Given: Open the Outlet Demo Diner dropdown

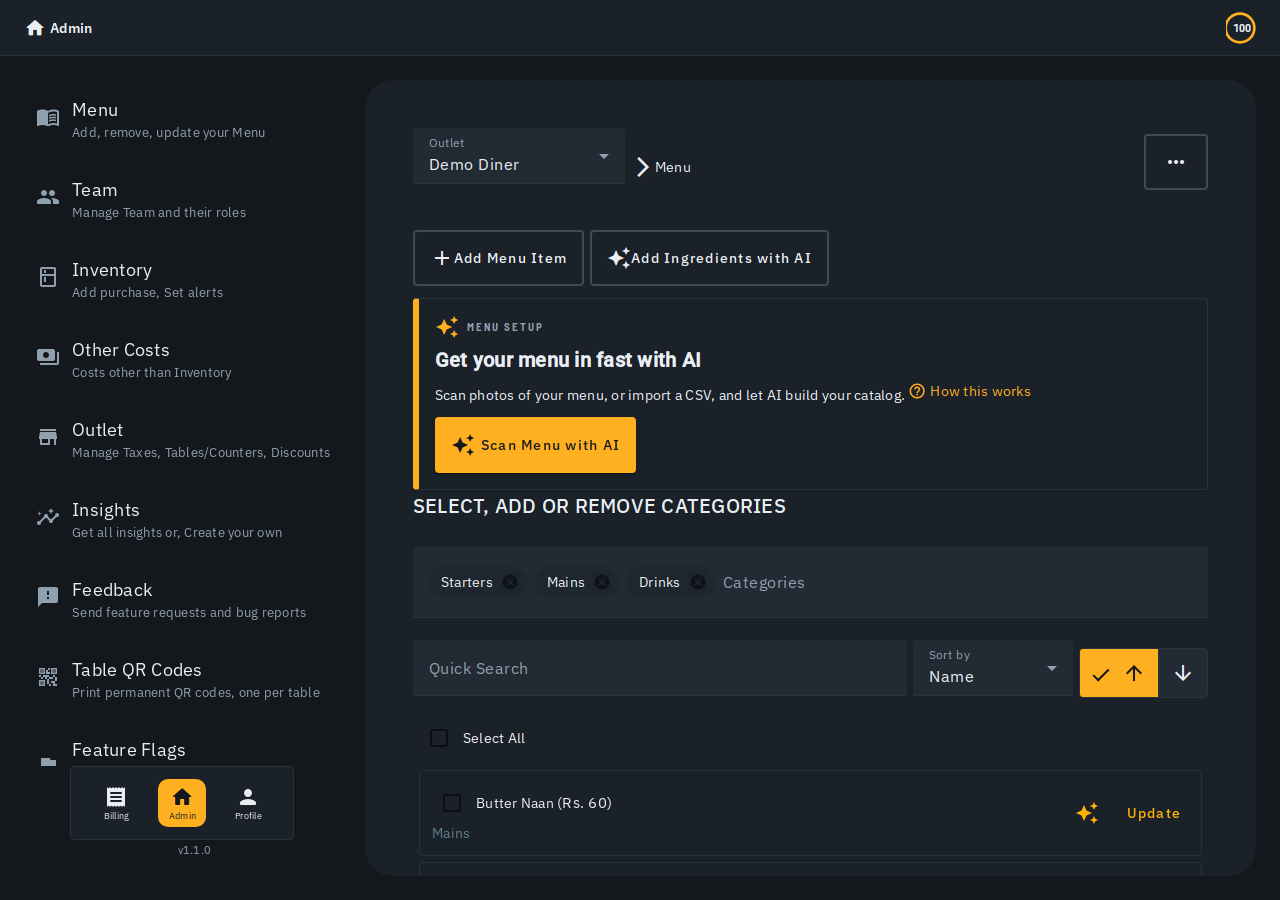Looking at the screenshot, I should (x=519, y=156).
